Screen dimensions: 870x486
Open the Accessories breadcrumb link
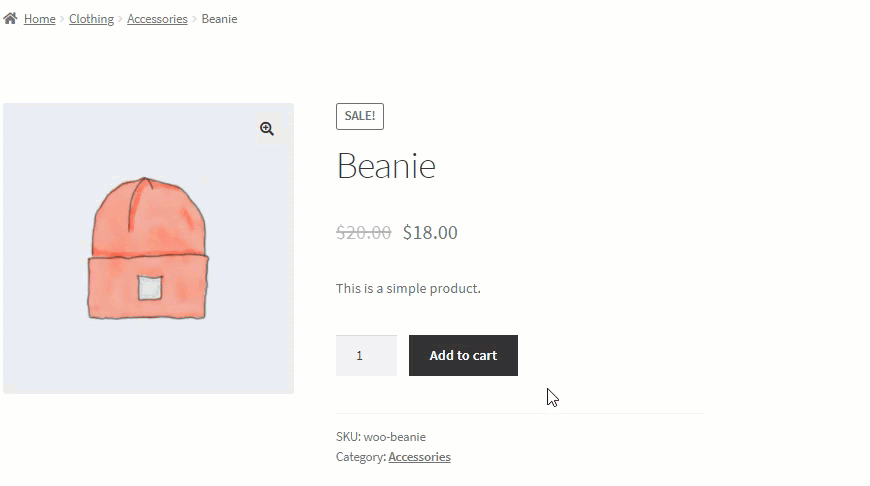click(x=157, y=19)
